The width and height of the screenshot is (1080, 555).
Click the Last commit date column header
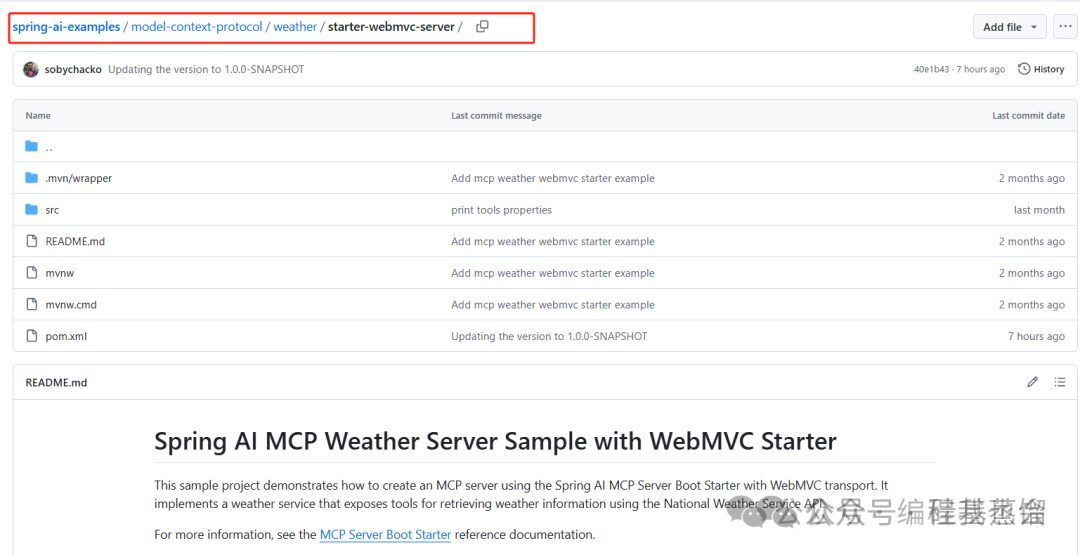[1028, 116]
